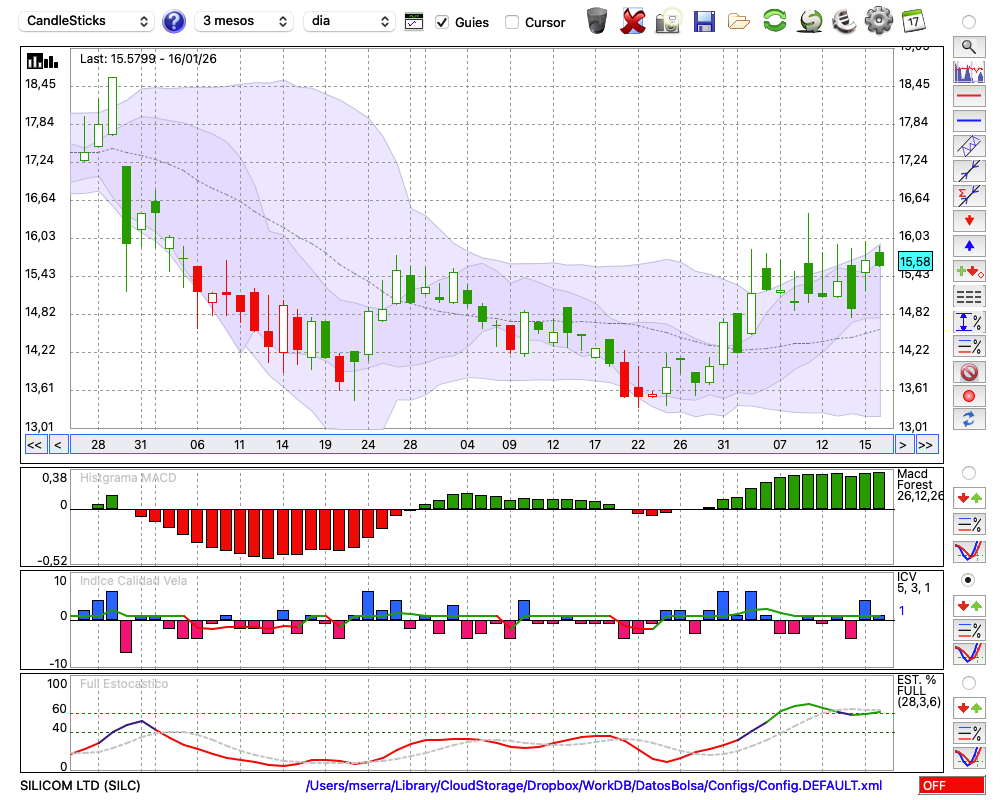Viewport: 1000px width, 800px height.
Task: Click the camera snapshot icon
Action: coord(668,20)
